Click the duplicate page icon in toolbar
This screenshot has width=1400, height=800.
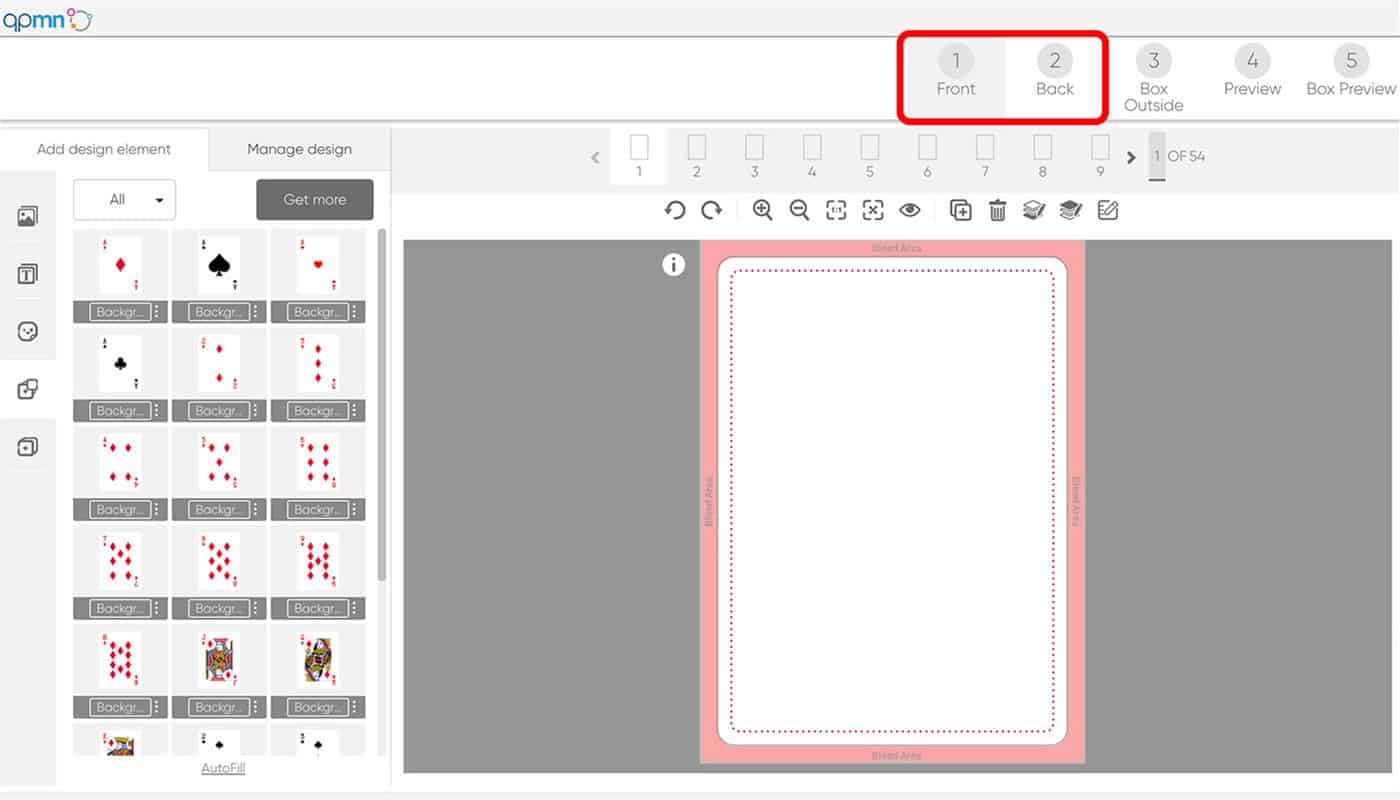click(x=960, y=210)
